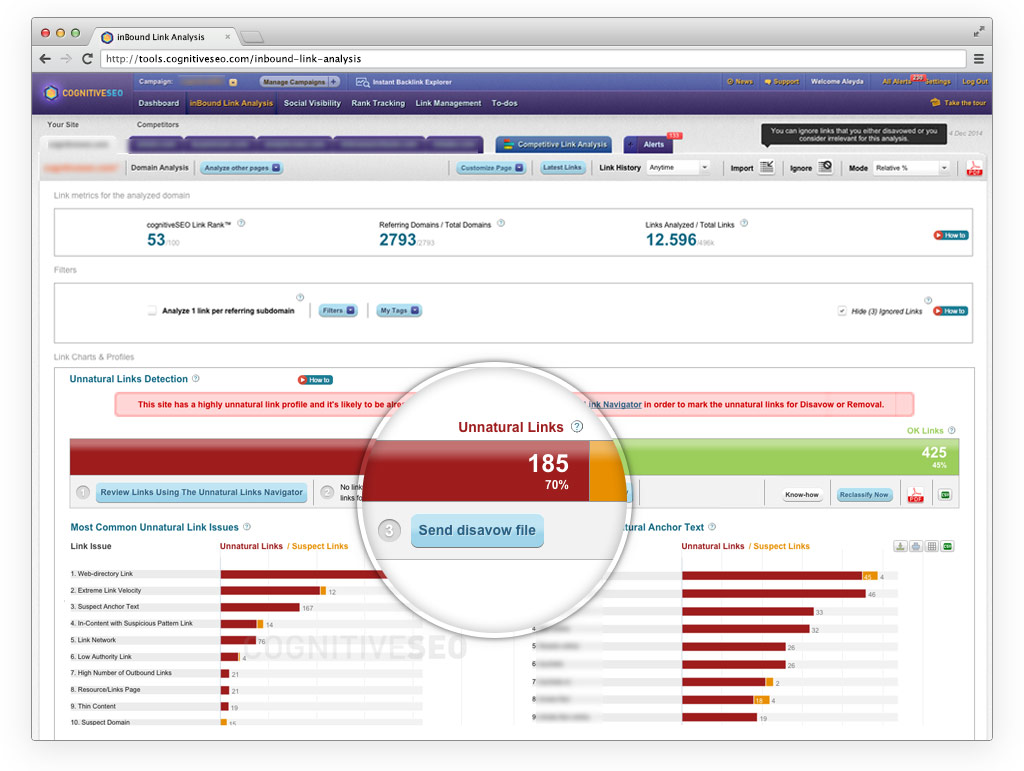Export page as PDF from top toolbar
1024x771 pixels.
pyautogui.click(x=974, y=168)
